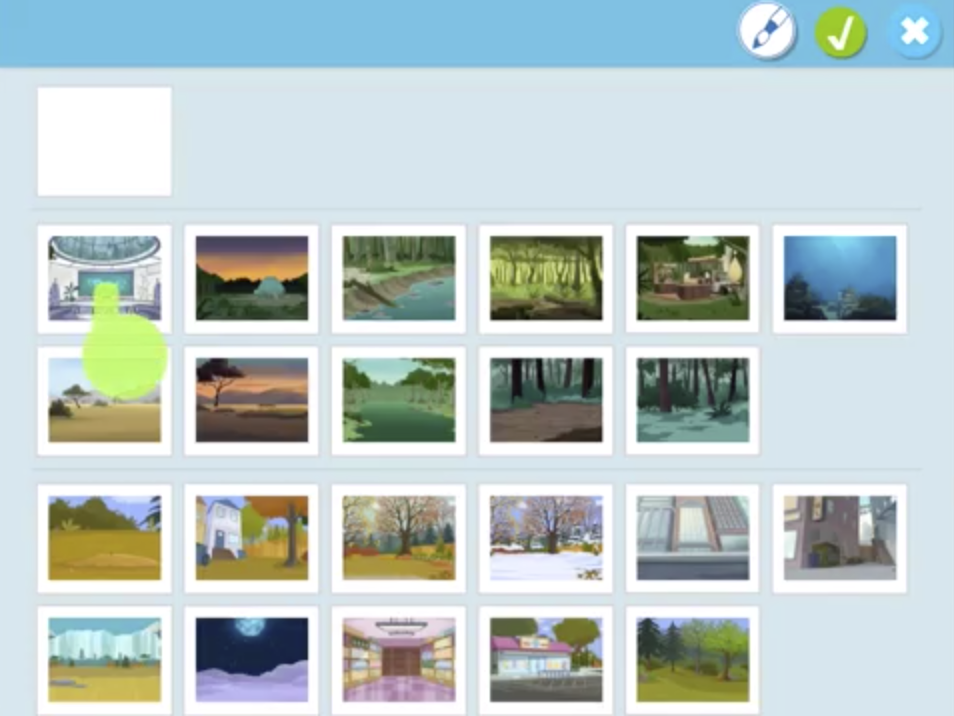Choose the savanna sunset tree background
This screenshot has height=716, width=954.
(x=251, y=400)
